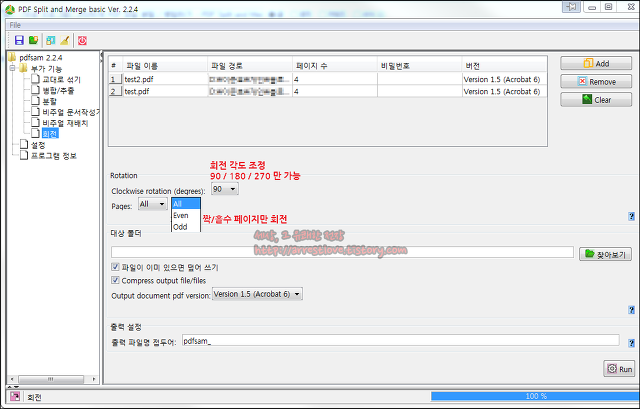This screenshot has width=640, height=409.
Task: Click the red Exit toolbar icon
Action: click(x=82, y=40)
